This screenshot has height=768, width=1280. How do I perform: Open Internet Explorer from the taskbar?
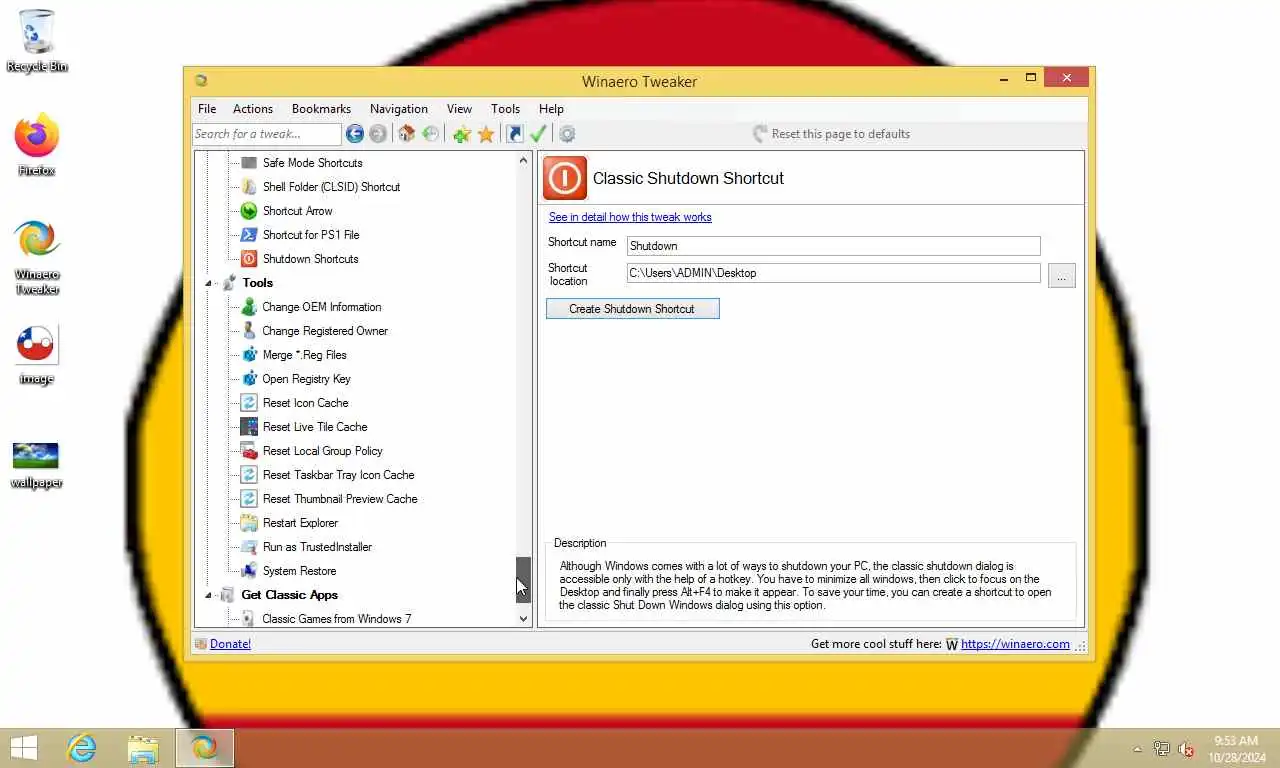(x=81, y=748)
